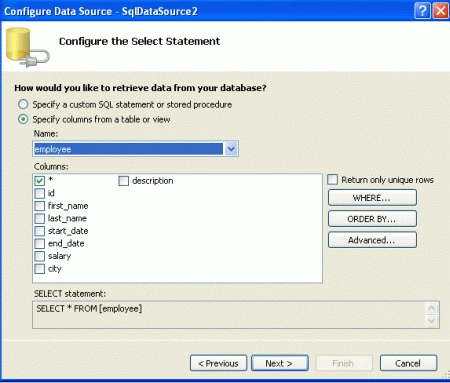Screen dimensions: 450x383
Task: Select custom SQL statement radio option
Action: click(x=23, y=104)
